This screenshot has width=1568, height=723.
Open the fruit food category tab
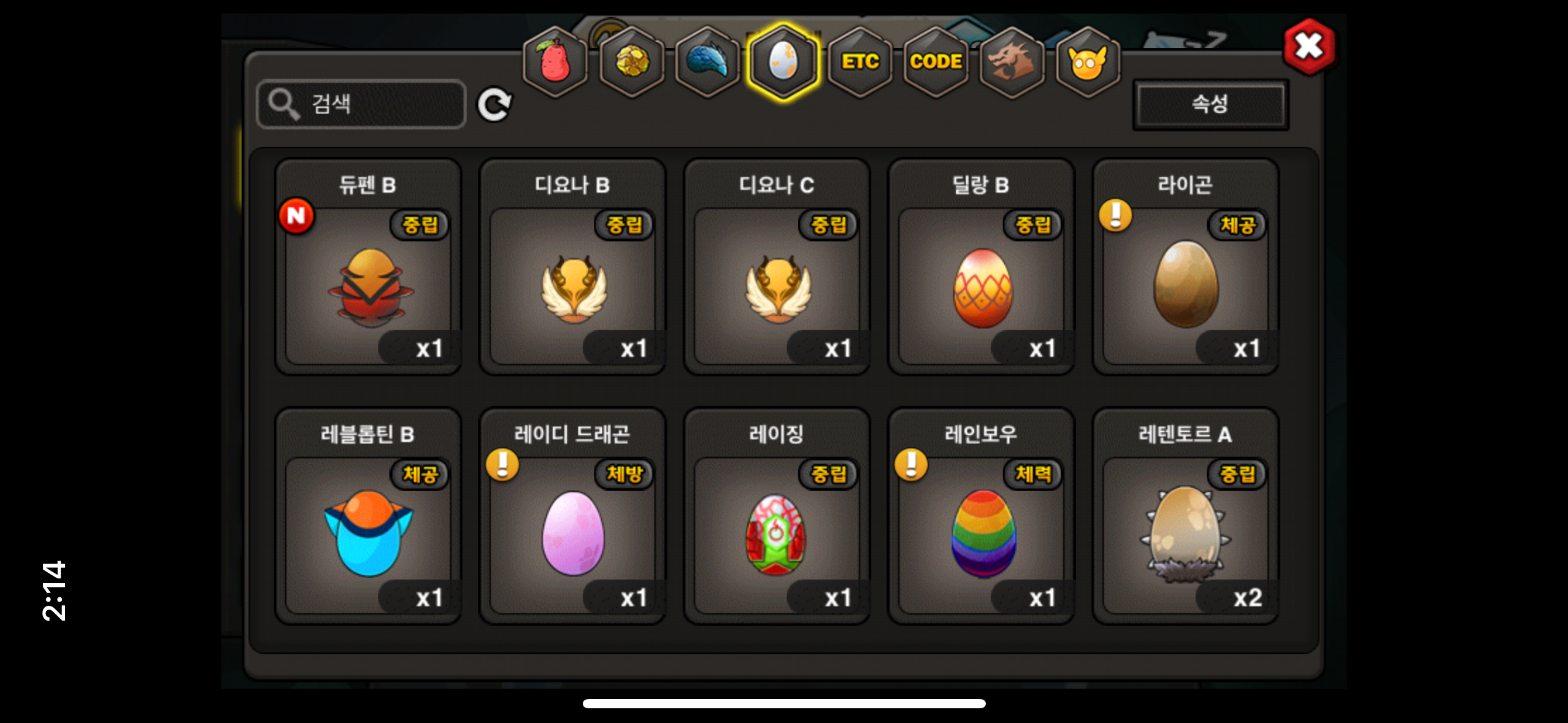pos(555,62)
